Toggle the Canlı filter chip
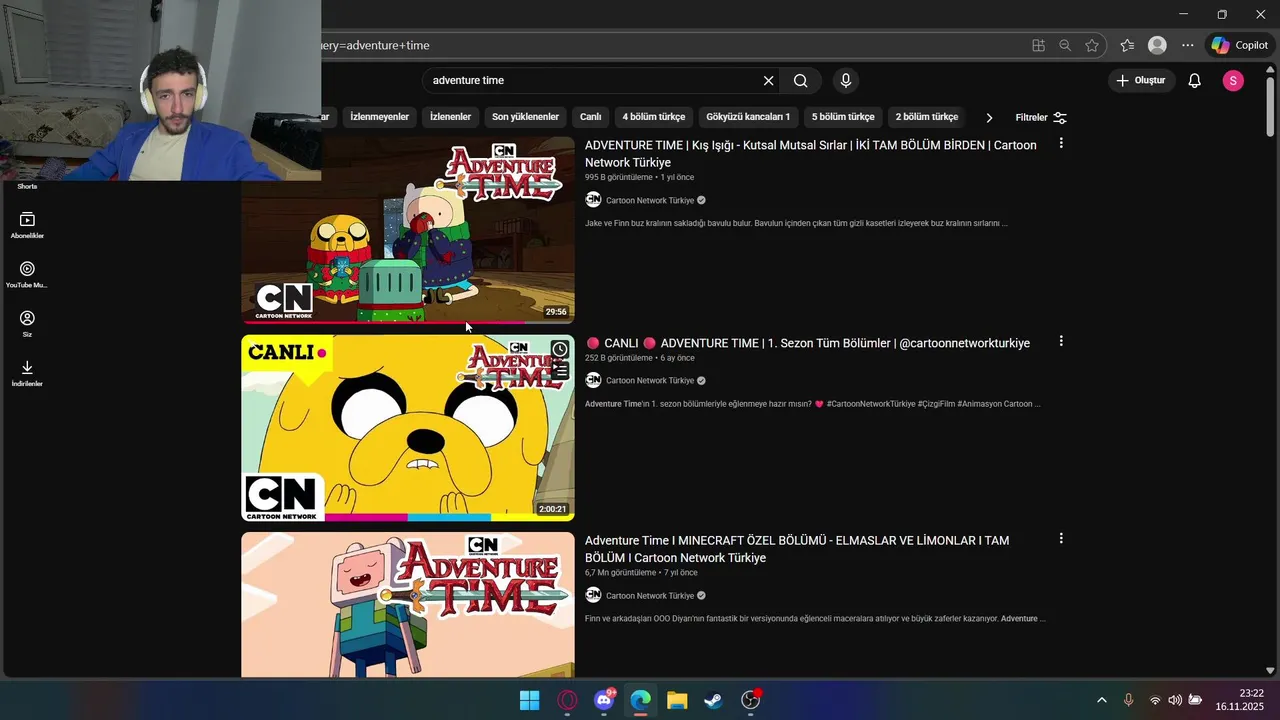 coord(590,117)
